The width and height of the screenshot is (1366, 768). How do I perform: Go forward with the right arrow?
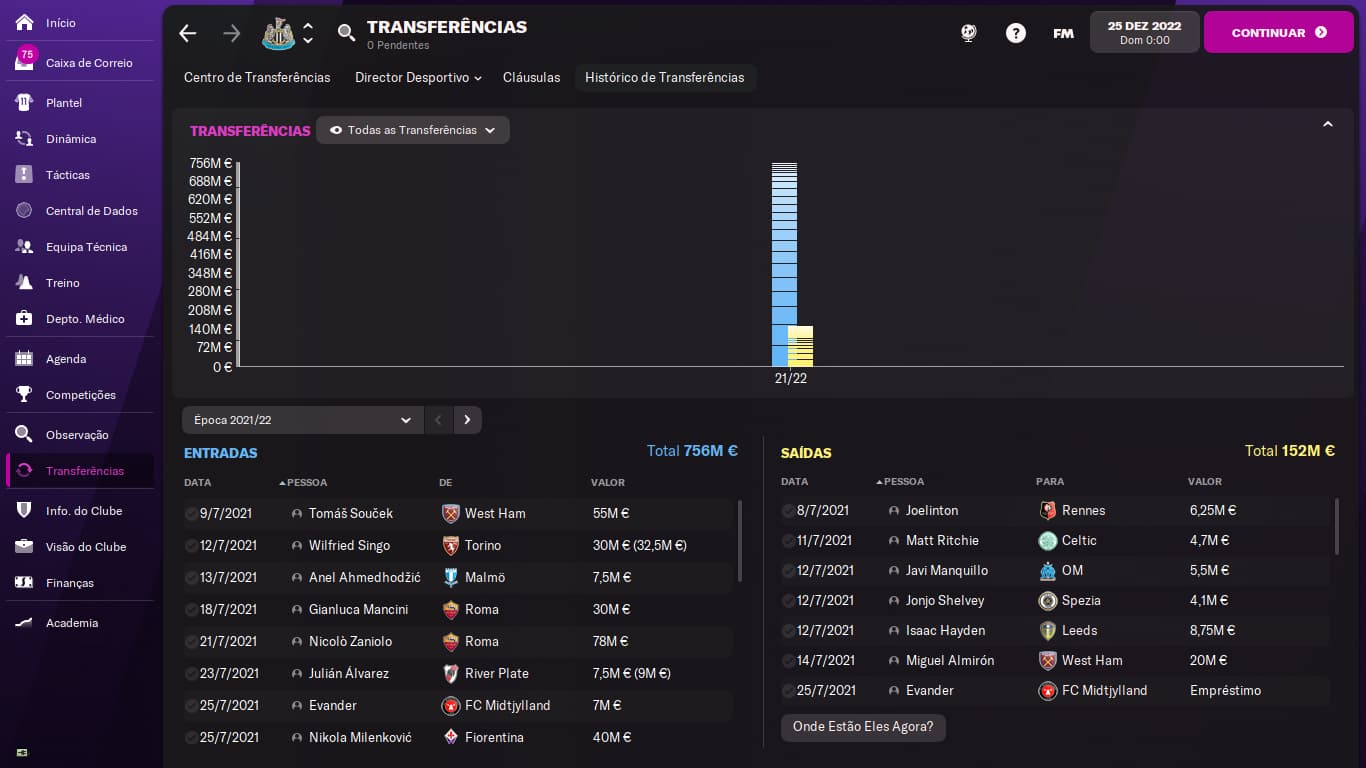click(232, 33)
